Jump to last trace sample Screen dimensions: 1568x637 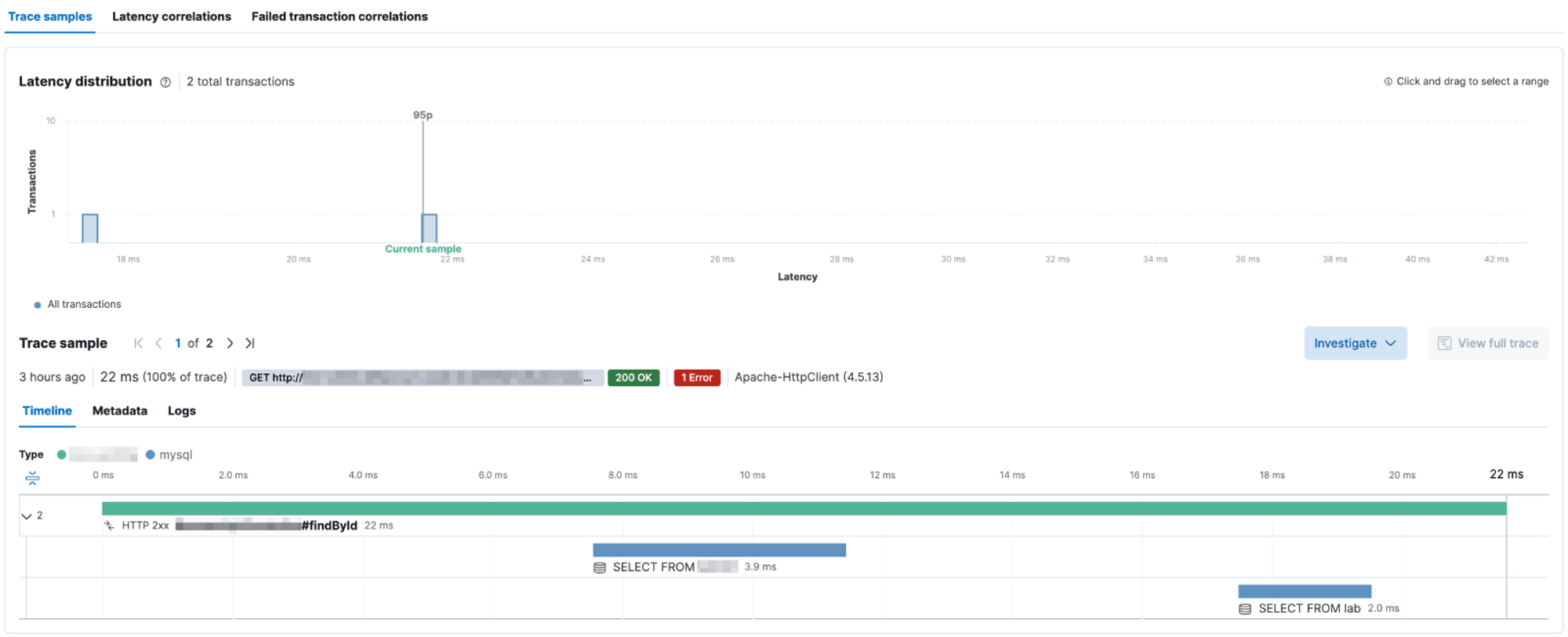point(249,343)
